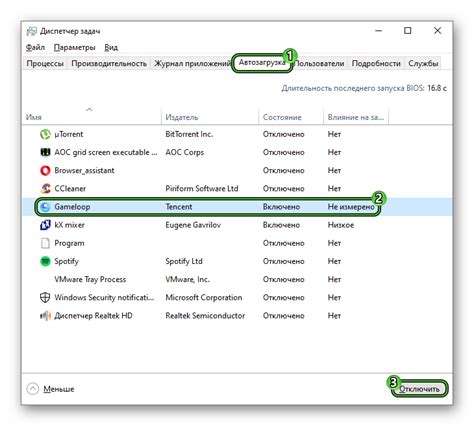The image size is (474, 426).
Task: Click the AOC Corps publisher cell
Action: pos(185,152)
